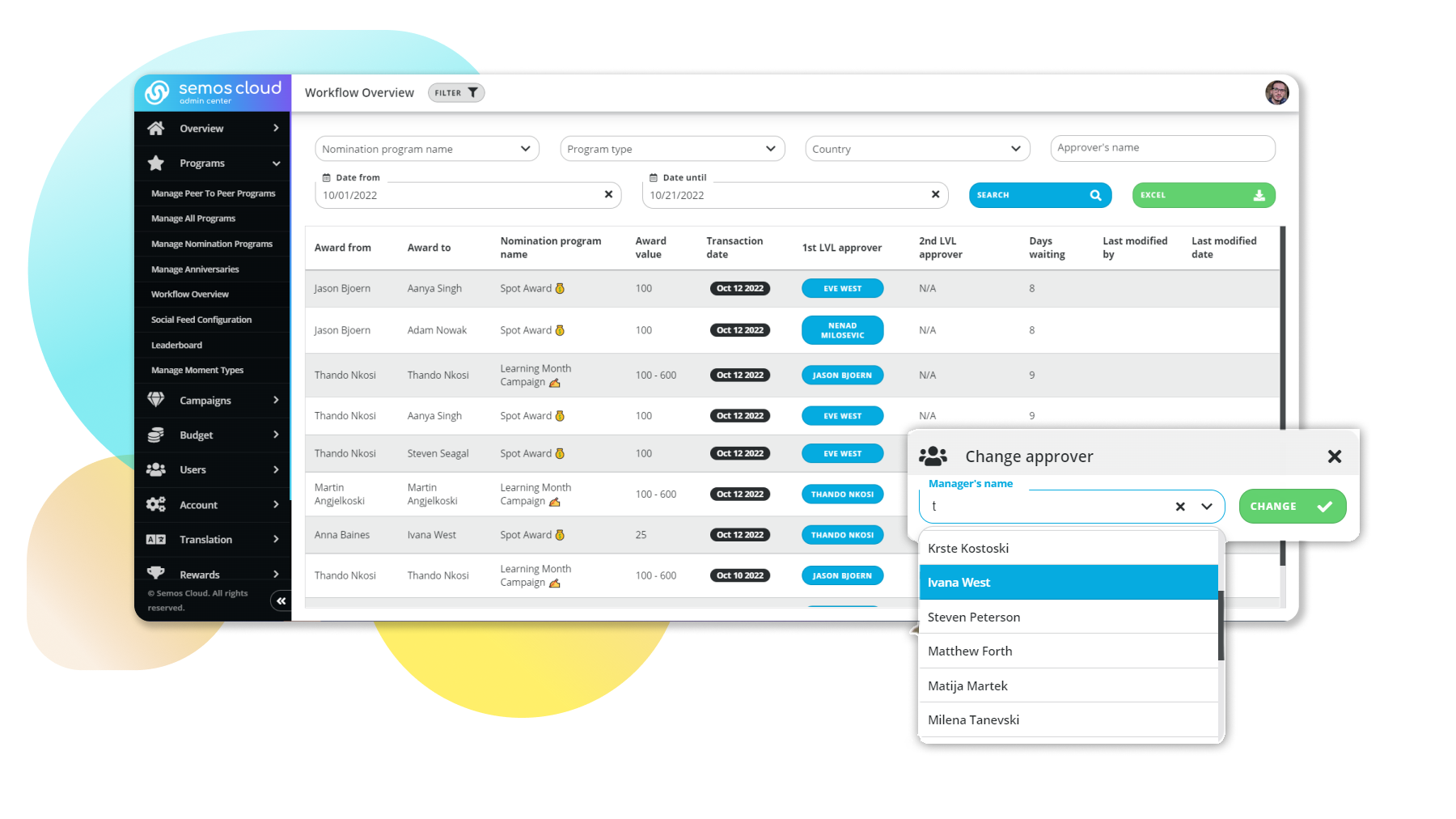Click the Users group icon

(x=156, y=469)
